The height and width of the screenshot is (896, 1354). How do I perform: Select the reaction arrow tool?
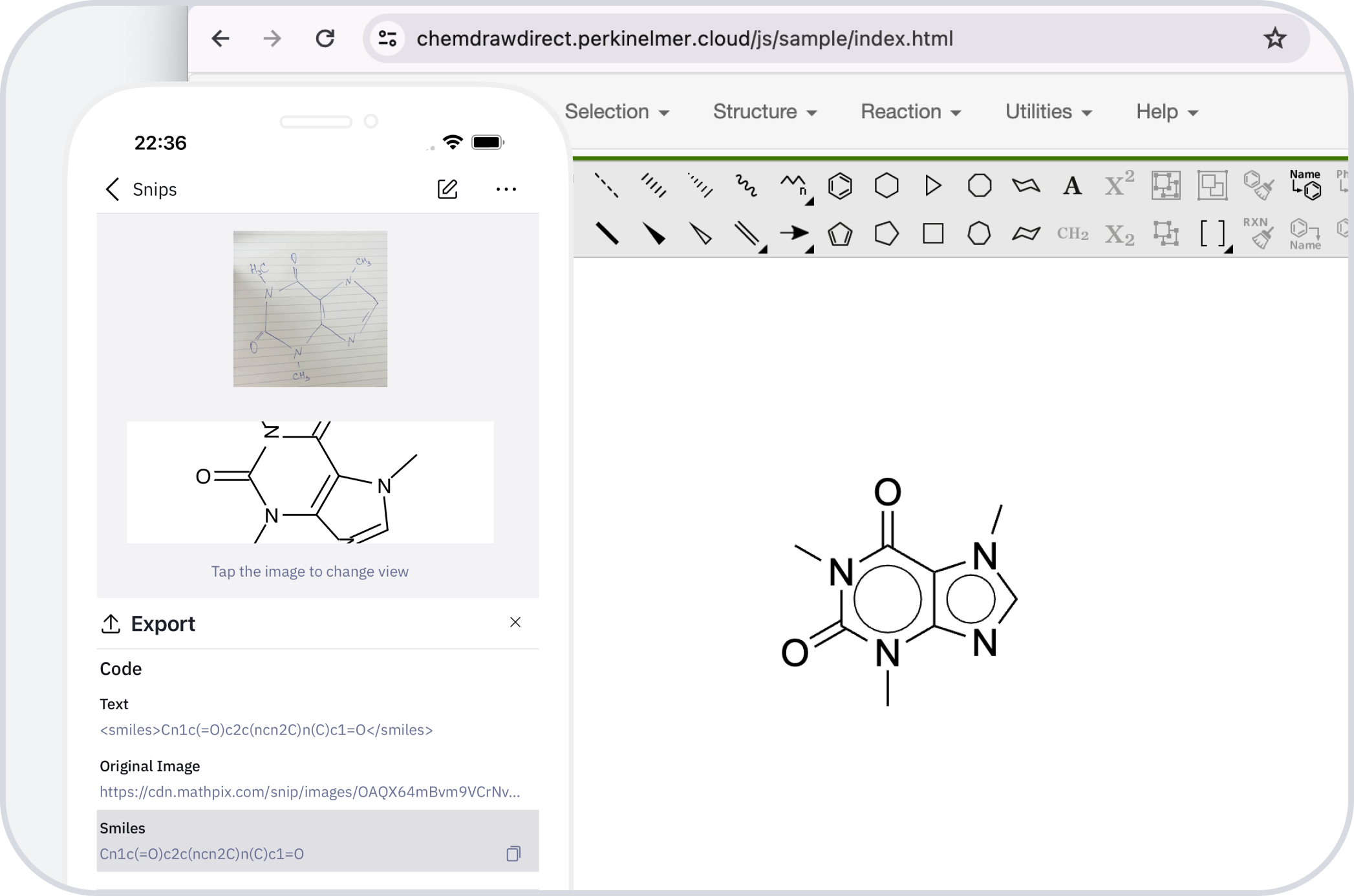pos(795,234)
